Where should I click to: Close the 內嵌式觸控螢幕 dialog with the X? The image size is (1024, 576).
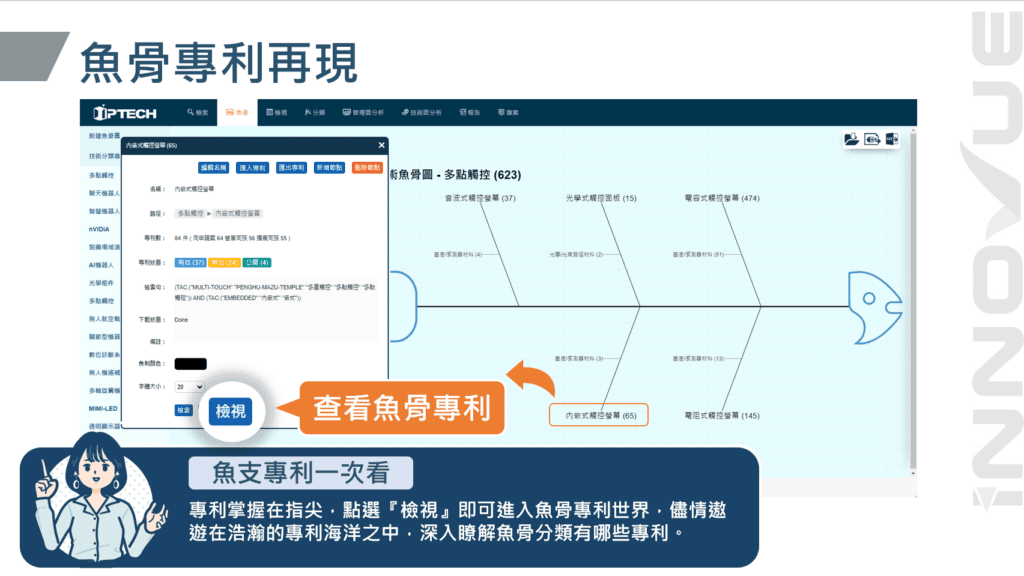coord(381,145)
